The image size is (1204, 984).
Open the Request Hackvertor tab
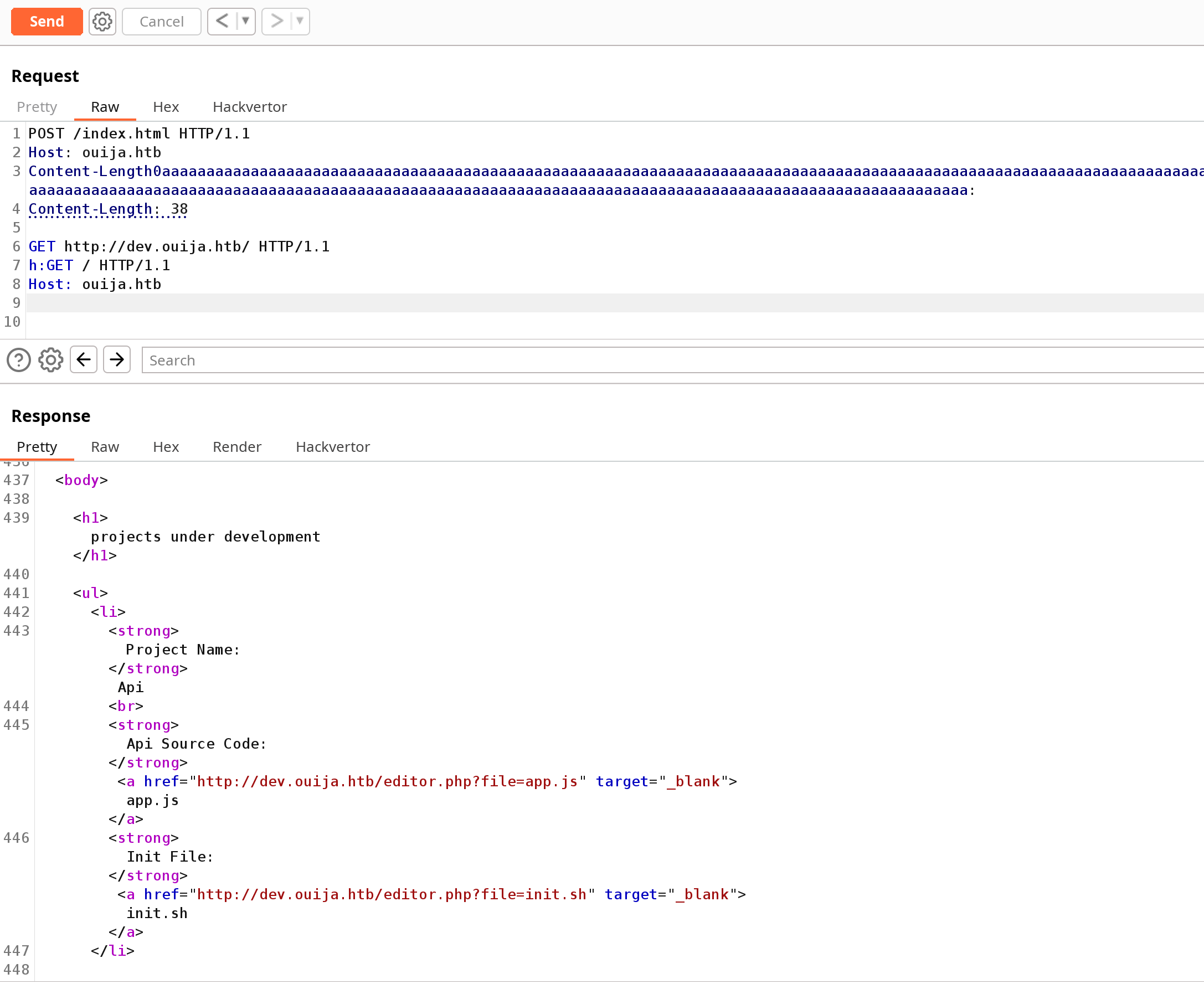pyautogui.click(x=249, y=106)
